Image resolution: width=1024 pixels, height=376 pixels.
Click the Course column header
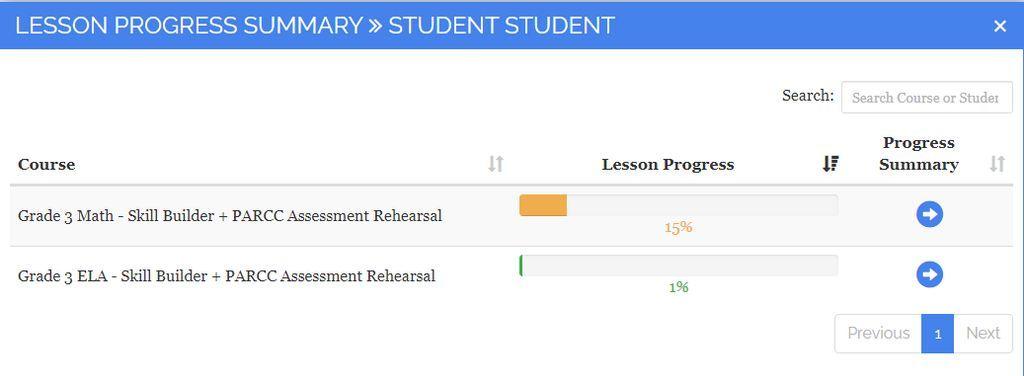(46, 164)
